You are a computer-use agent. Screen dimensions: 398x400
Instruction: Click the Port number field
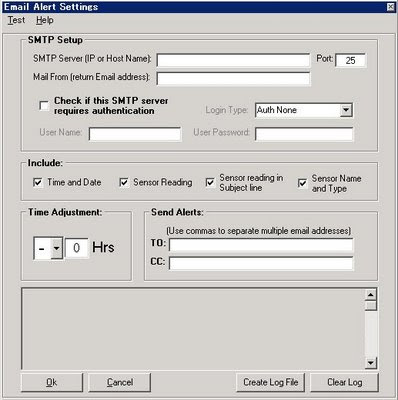(x=350, y=60)
